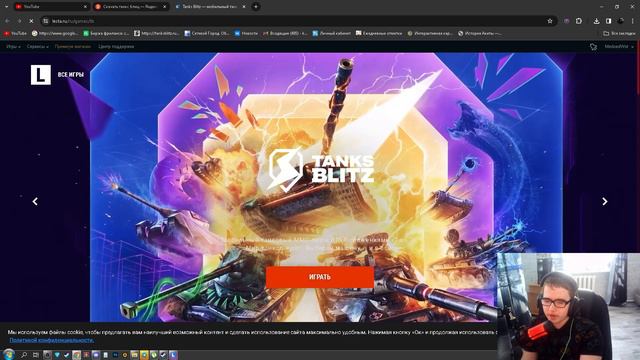This screenshot has width=640, height=360.
Task: Click the Lesta 'L' logo icon
Action: [x=41, y=75]
